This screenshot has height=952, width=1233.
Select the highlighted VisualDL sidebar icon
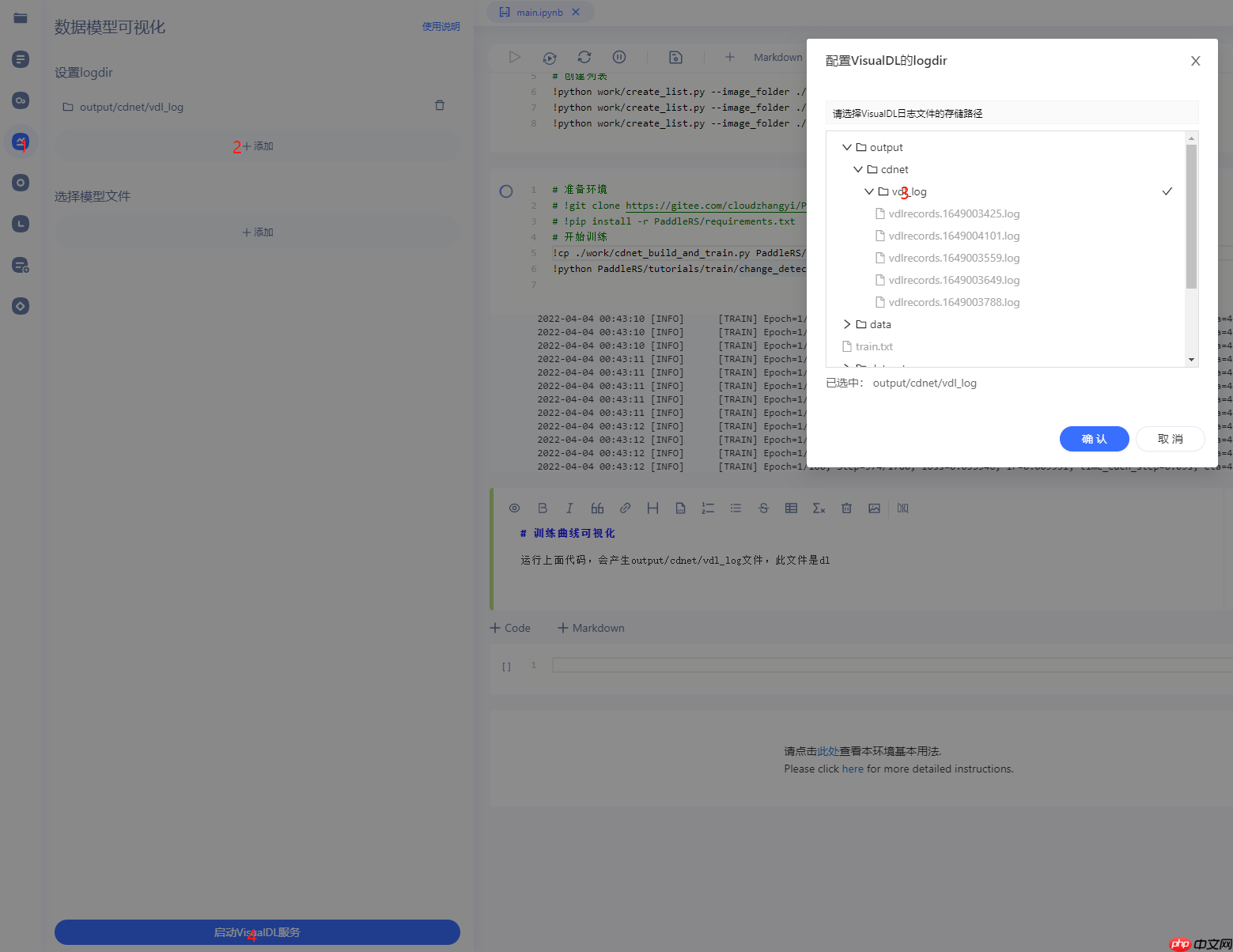19,142
